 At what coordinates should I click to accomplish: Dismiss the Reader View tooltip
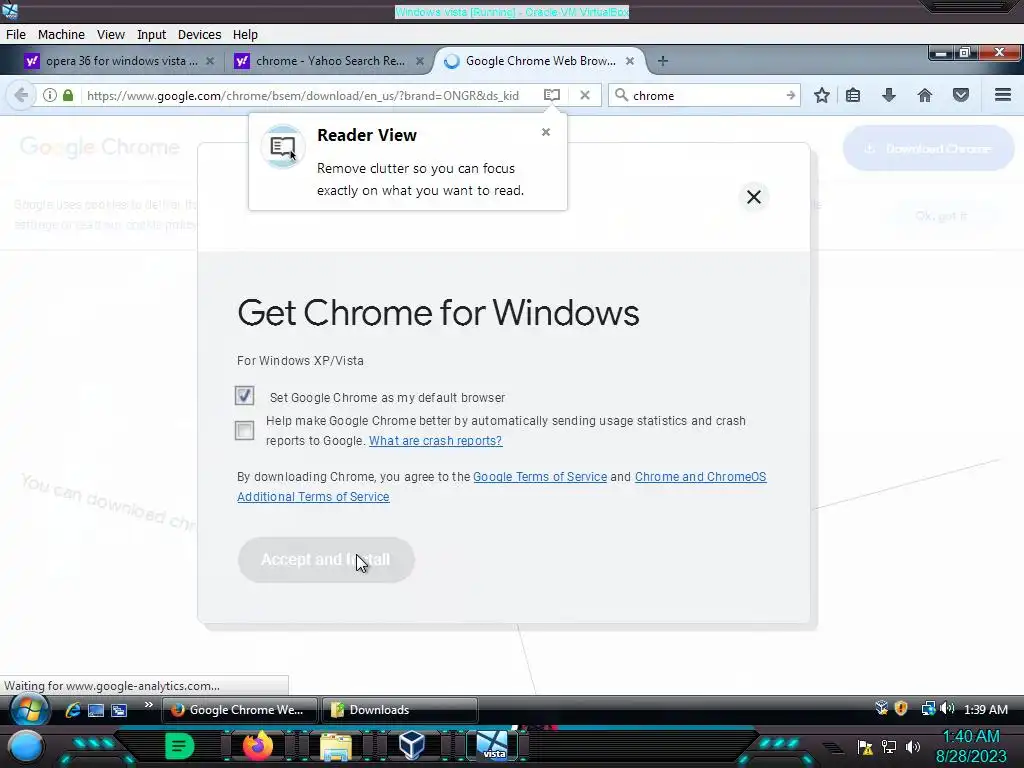(x=546, y=132)
